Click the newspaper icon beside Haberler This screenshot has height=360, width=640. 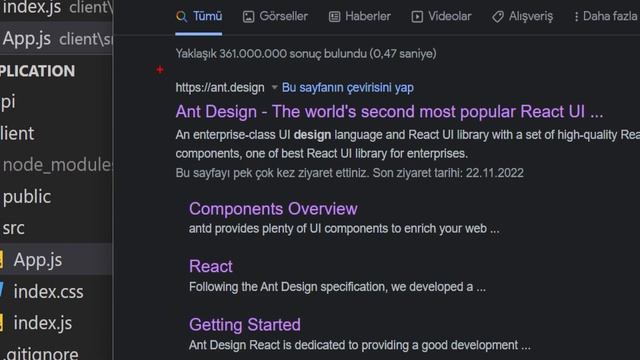[x=334, y=17]
